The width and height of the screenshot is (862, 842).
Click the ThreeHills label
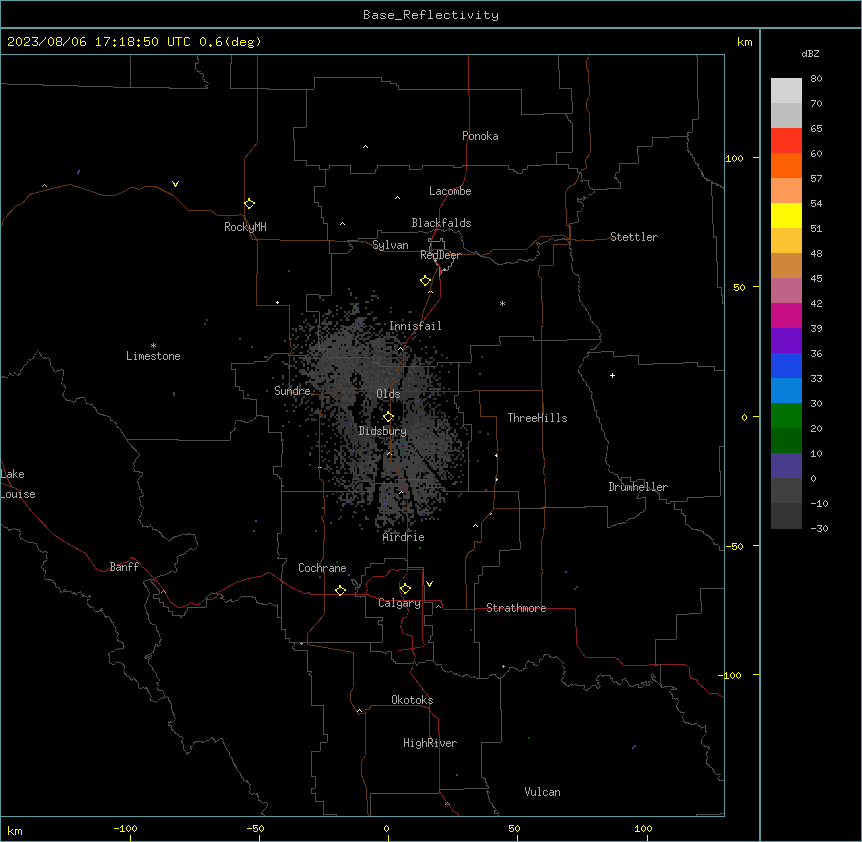point(537,418)
